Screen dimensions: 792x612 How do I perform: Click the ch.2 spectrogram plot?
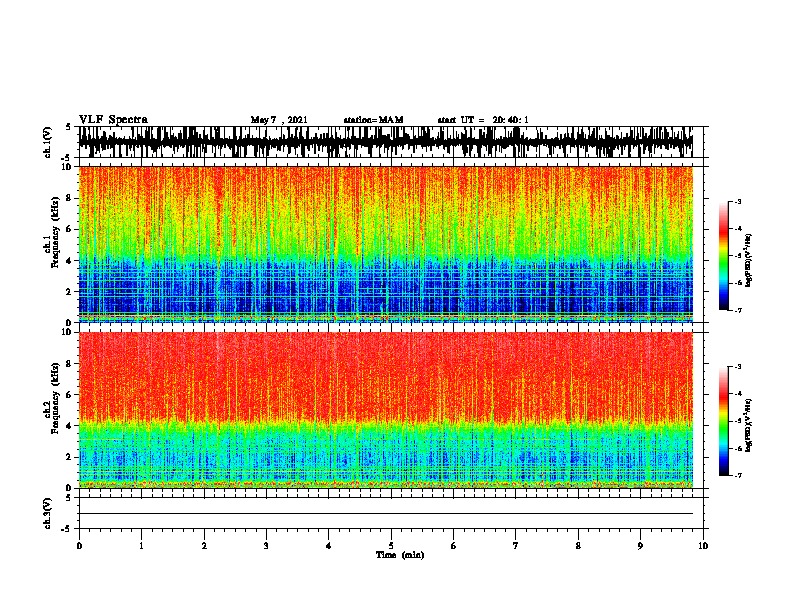pyautogui.click(x=386, y=410)
